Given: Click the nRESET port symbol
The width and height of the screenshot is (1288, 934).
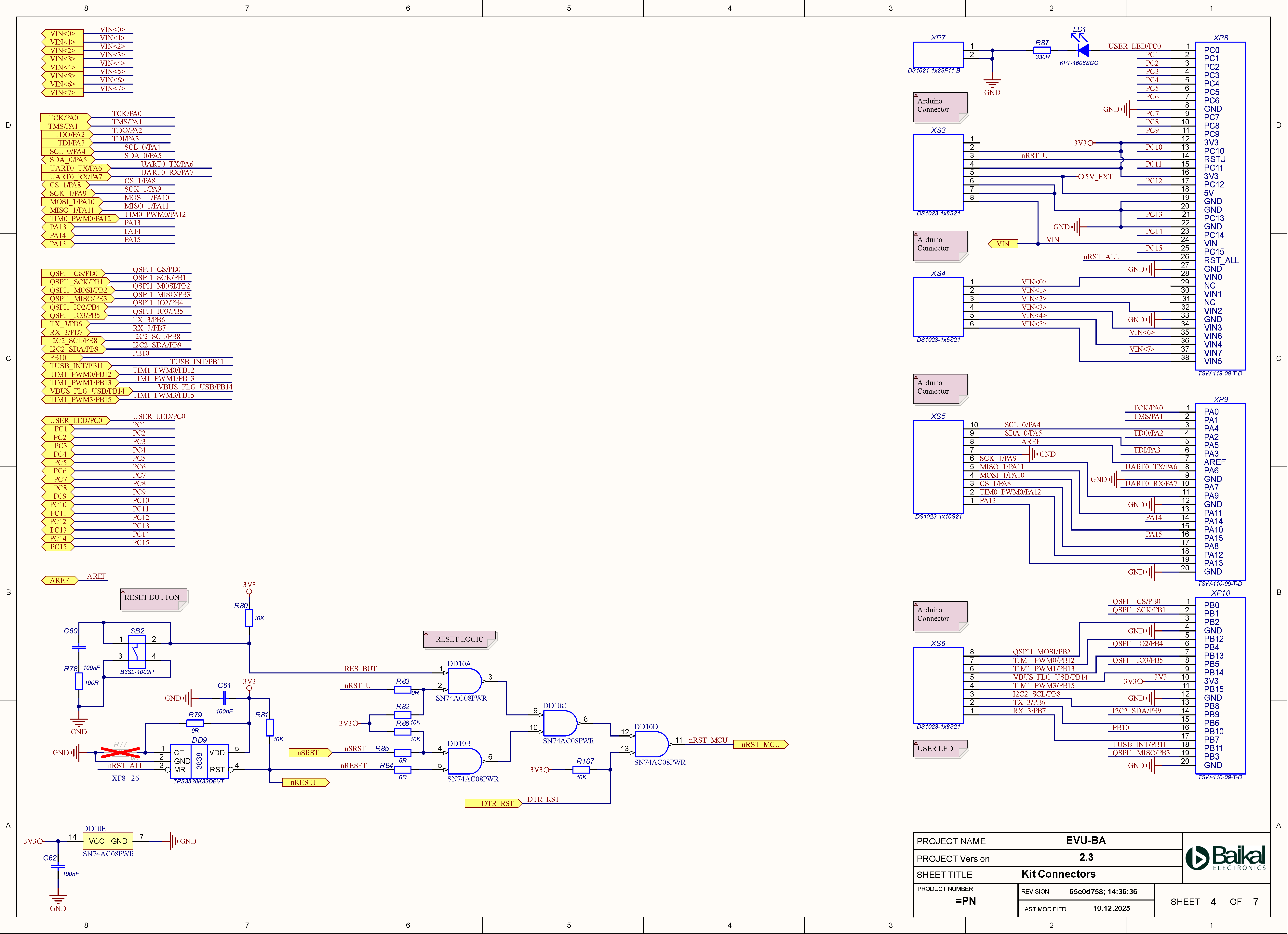Looking at the screenshot, I should coord(306,782).
